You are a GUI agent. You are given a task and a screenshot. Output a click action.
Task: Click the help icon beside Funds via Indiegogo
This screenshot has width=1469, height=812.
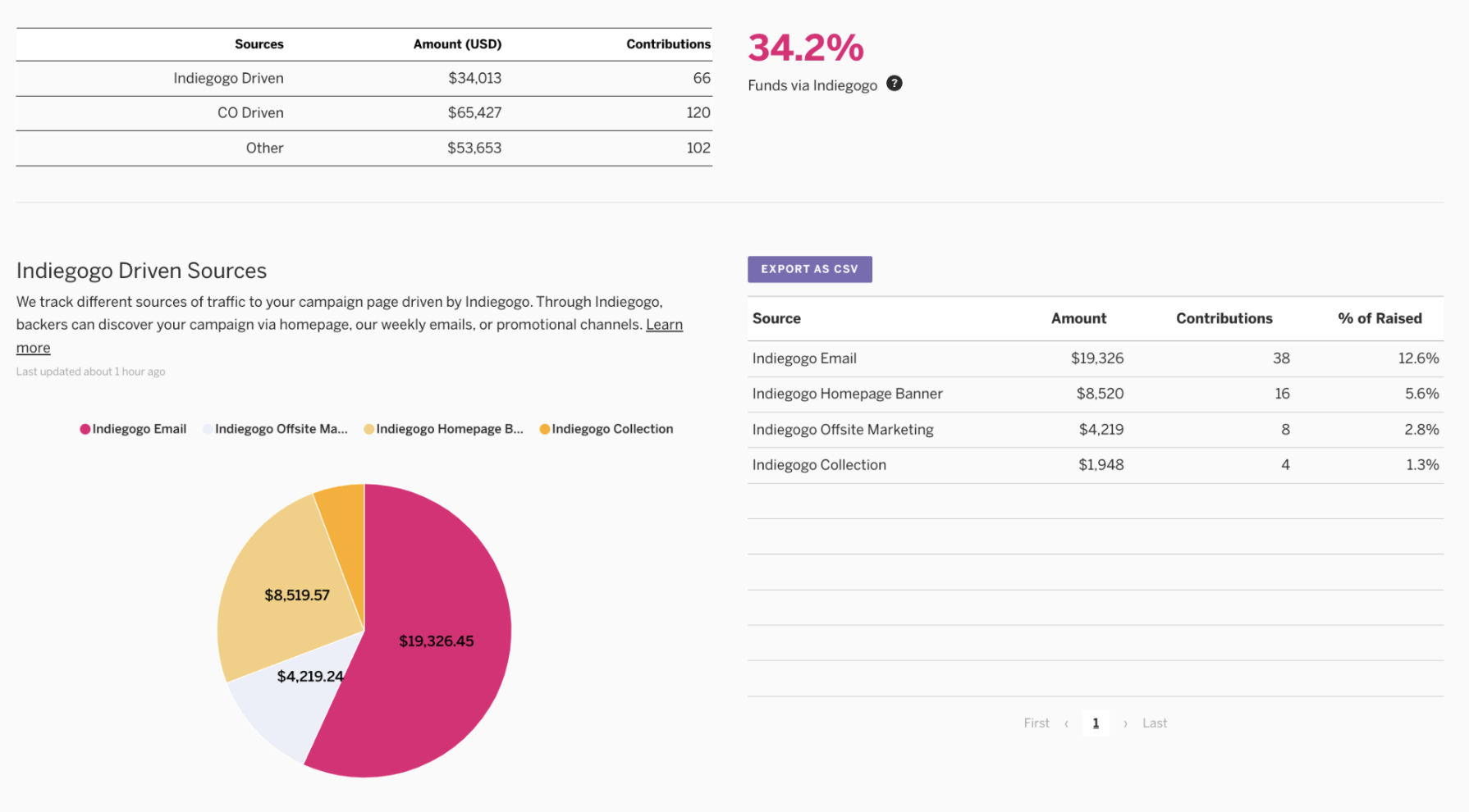895,84
